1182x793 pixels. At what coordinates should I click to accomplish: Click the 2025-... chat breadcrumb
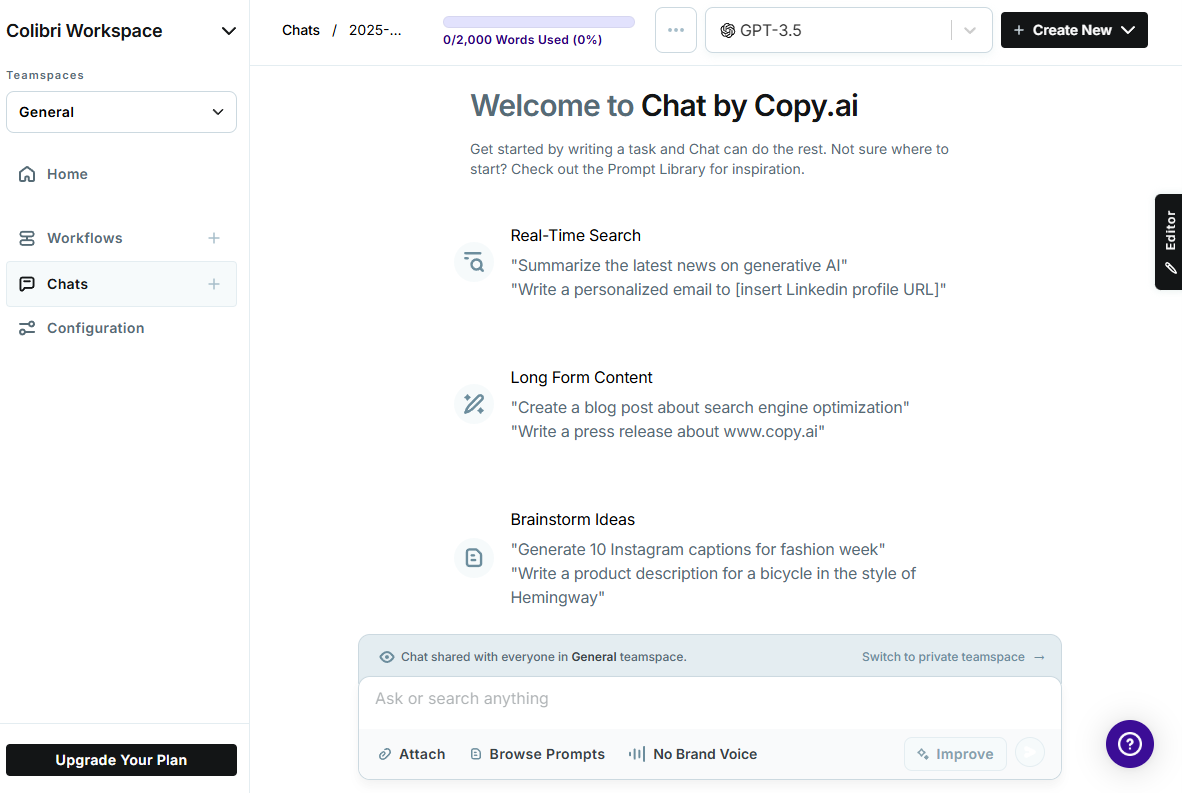click(375, 30)
